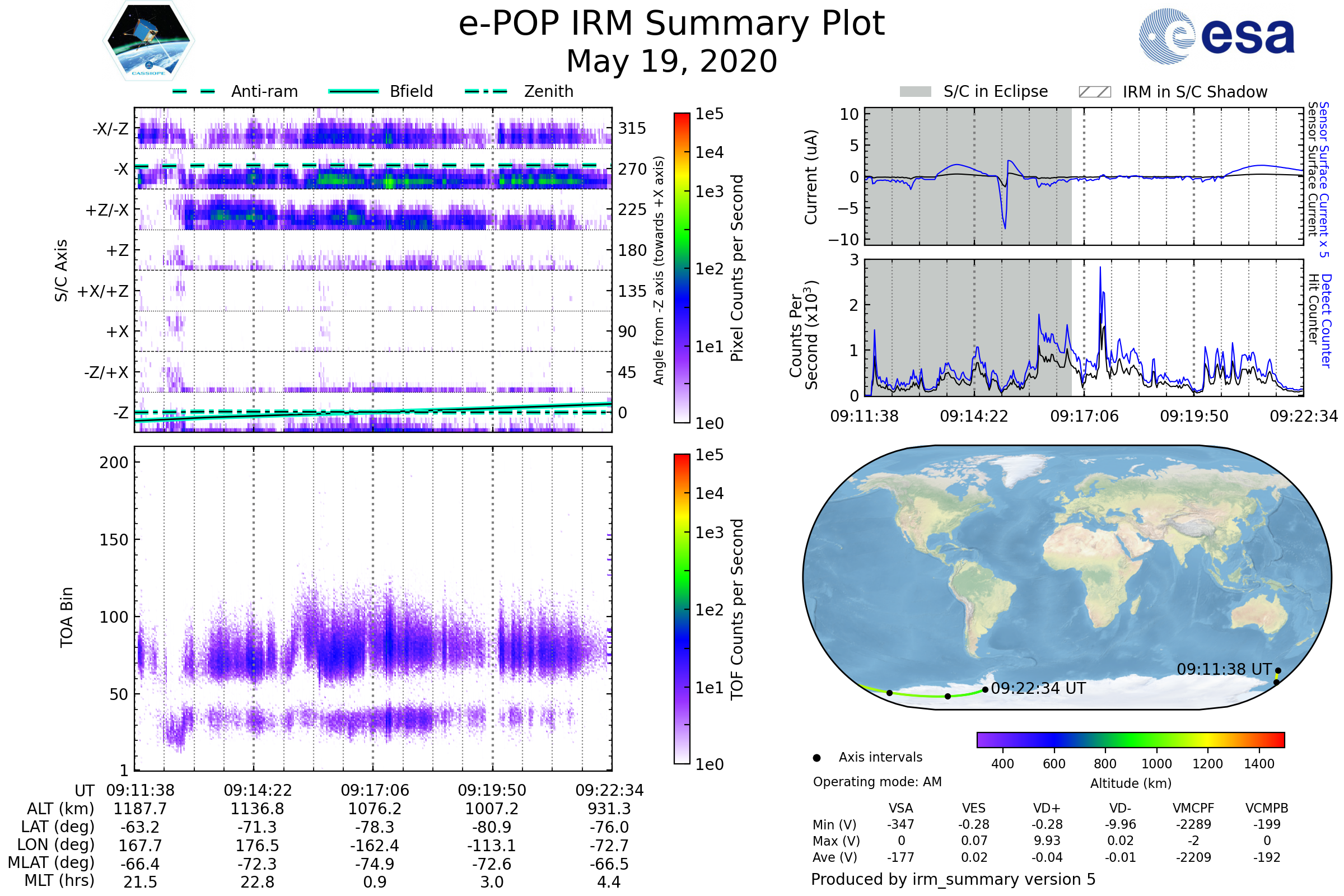Click the MLT (hrs) row label
This screenshot has width=1344, height=896.
(59, 880)
